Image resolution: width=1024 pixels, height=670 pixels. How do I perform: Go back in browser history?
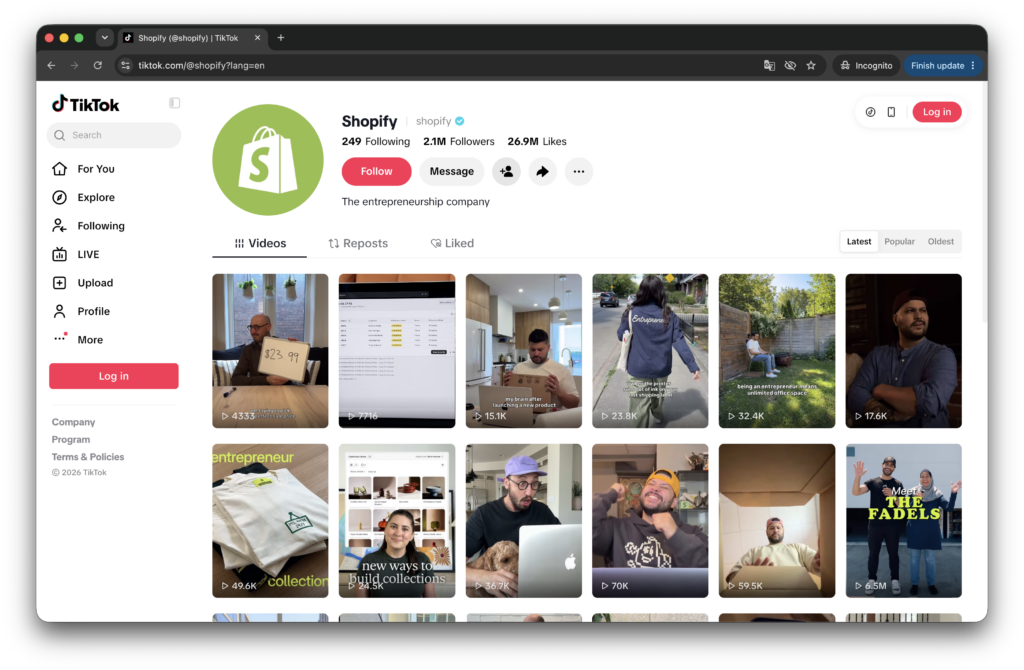tap(52, 65)
